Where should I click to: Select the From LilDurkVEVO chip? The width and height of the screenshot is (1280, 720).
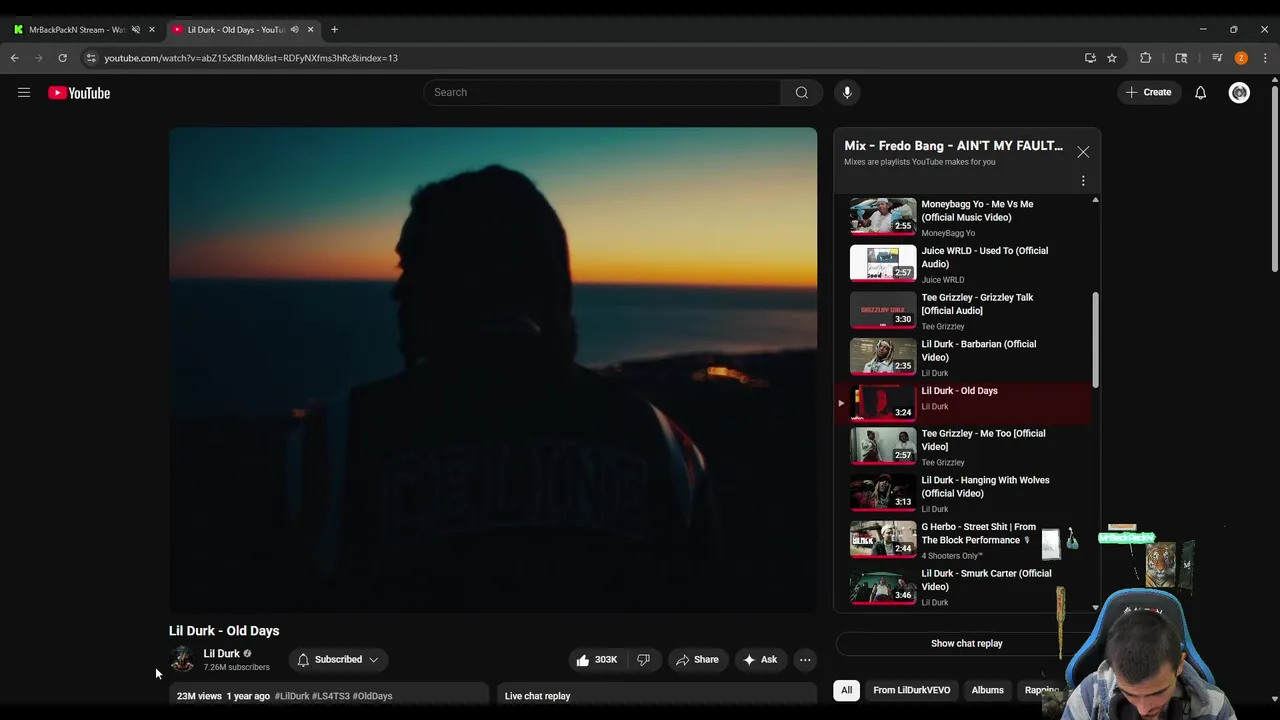[x=912, y=690]
